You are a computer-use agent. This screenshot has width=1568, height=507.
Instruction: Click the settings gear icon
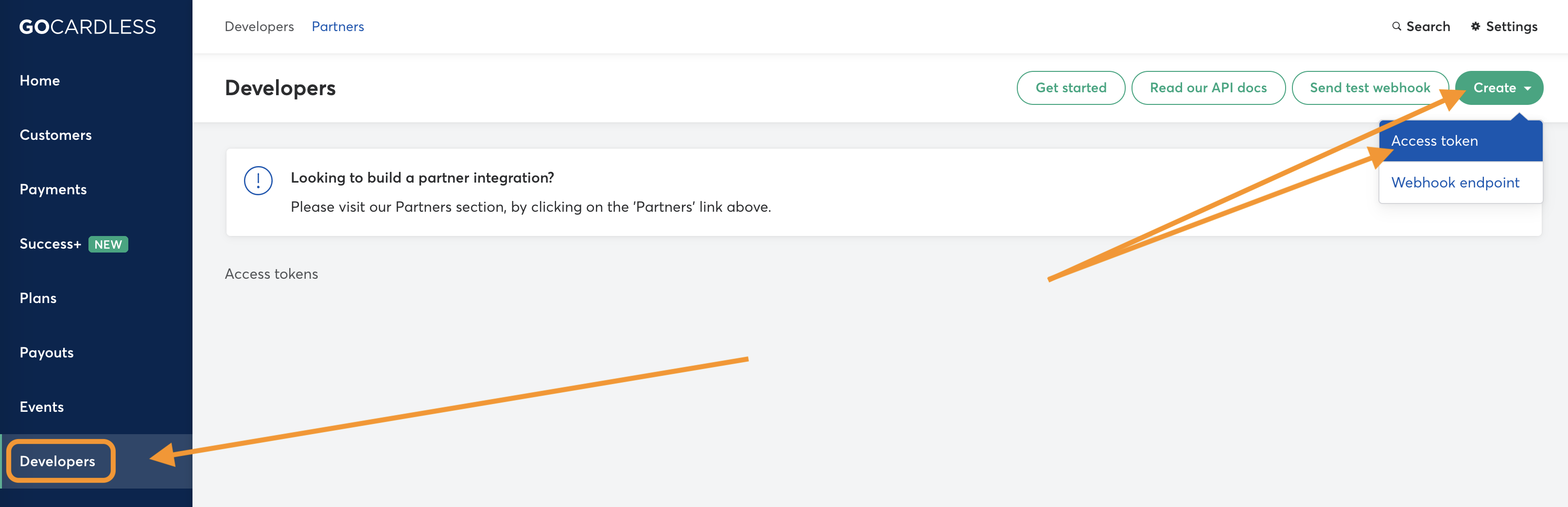(x=1476, y=26)
